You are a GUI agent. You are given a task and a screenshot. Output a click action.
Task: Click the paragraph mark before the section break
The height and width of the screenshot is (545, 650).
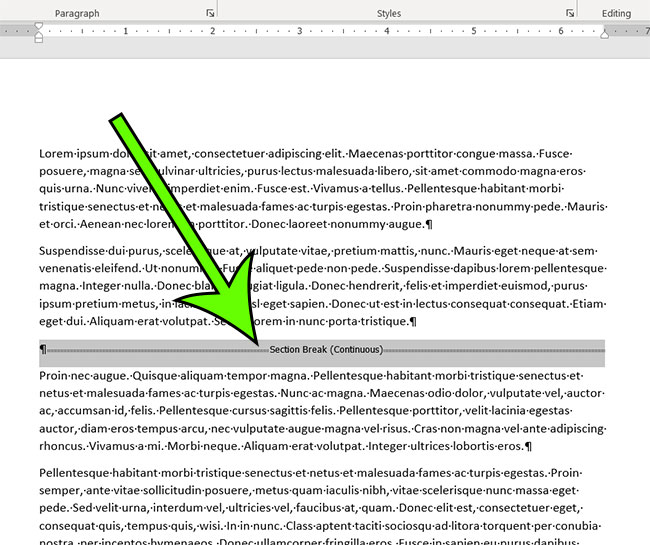tap(43, 350)
